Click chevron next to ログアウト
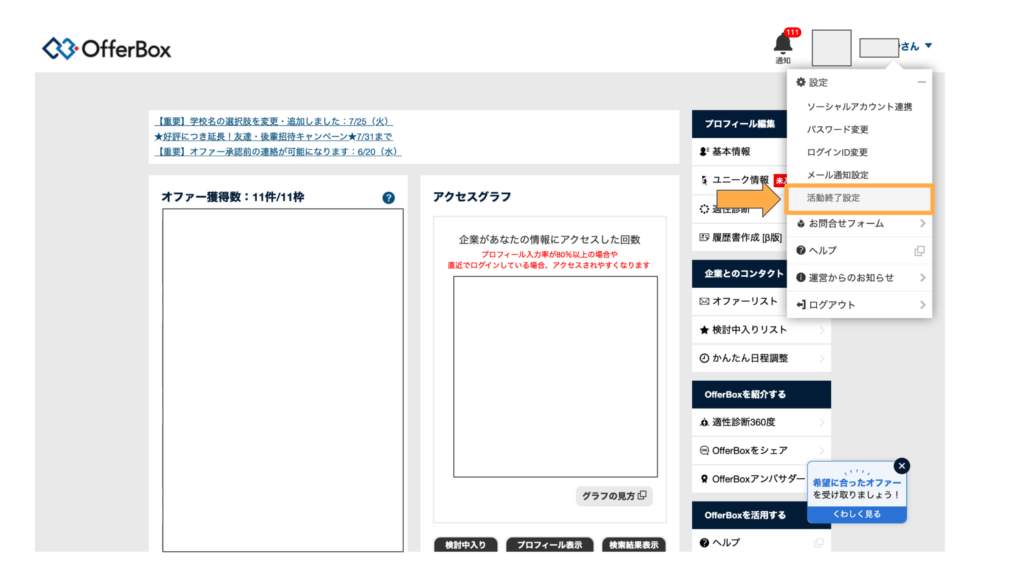Viewport: 1024px width, 575px height. [922, 304]
